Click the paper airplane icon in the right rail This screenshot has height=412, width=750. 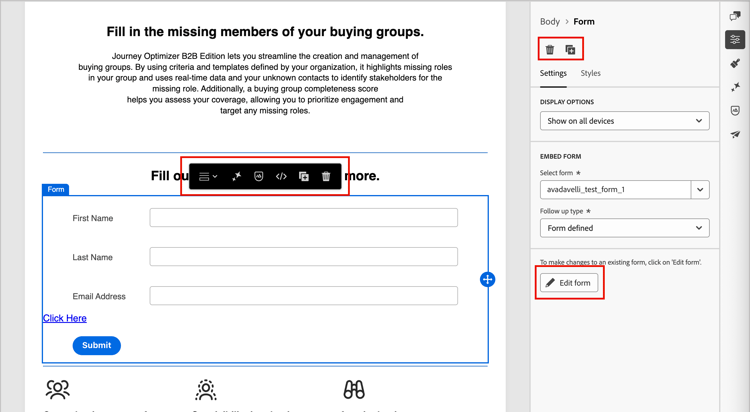pyautogui.click(x=735, y=134)
